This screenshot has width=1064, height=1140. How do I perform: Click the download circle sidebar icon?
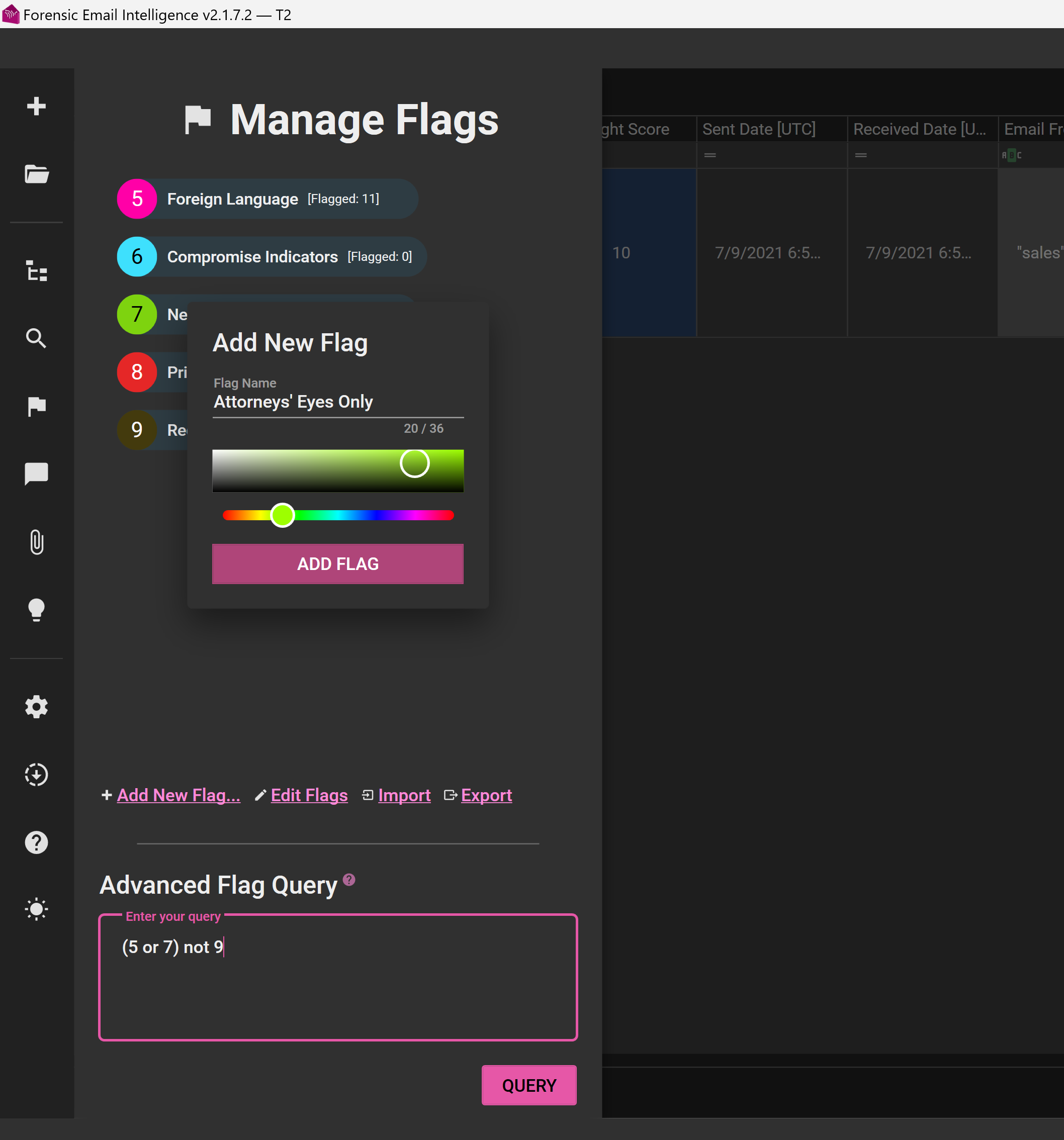point(36,775)
